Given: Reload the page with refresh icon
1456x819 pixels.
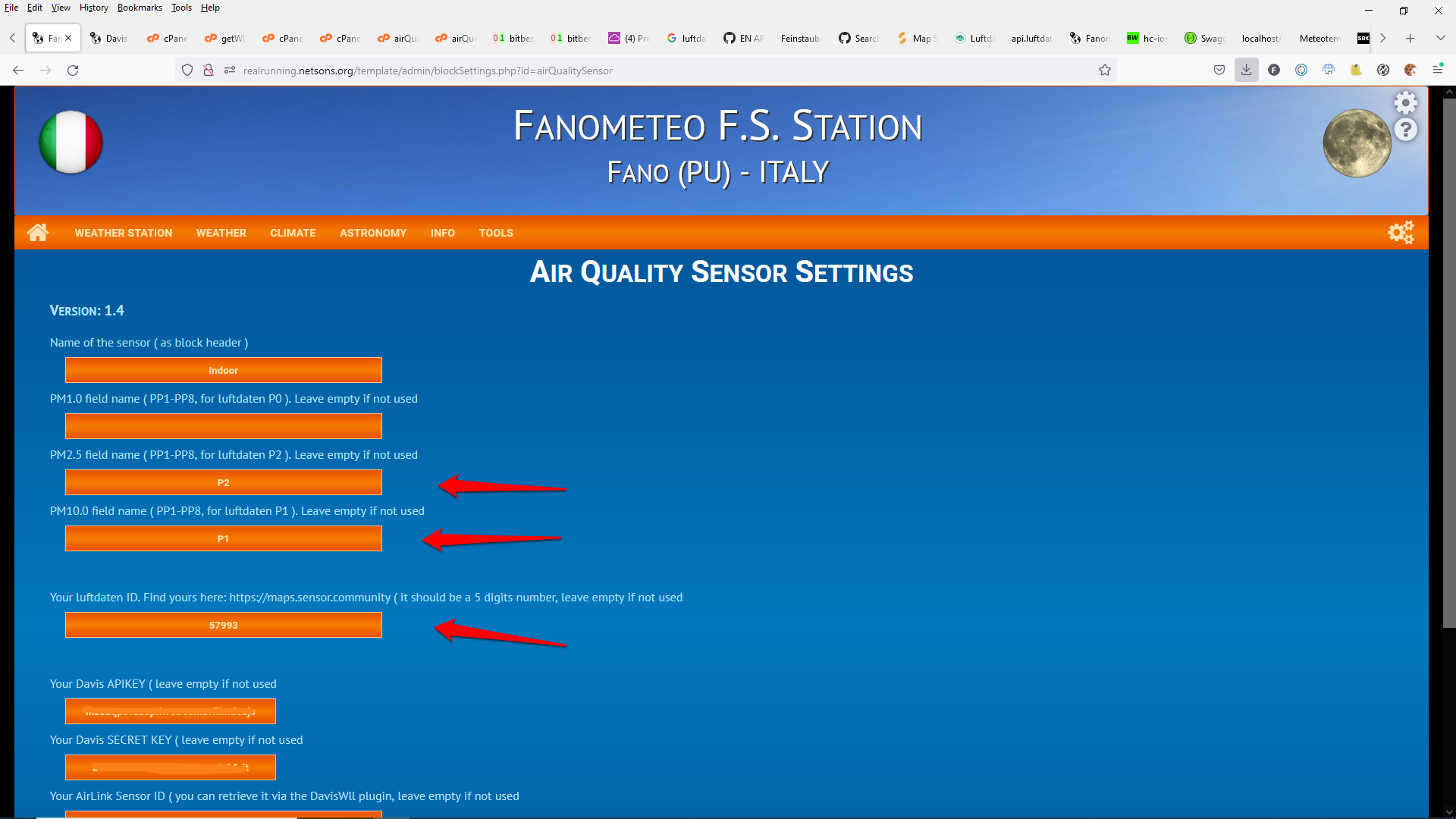Looking at the screenshot, I should tap(73, 70).
